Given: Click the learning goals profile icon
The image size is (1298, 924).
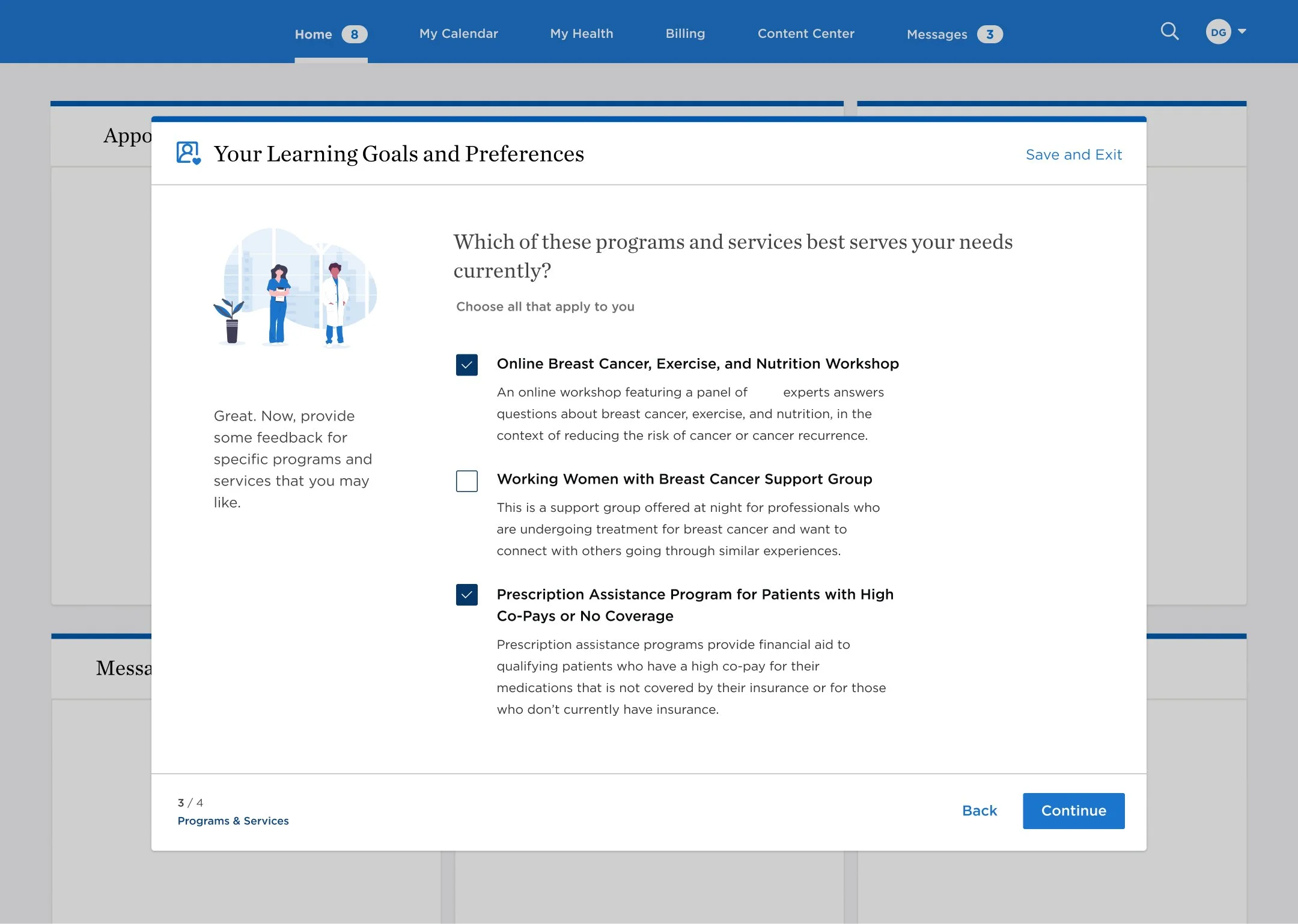Looking at the screenshot, I should [x=188, y=153].
